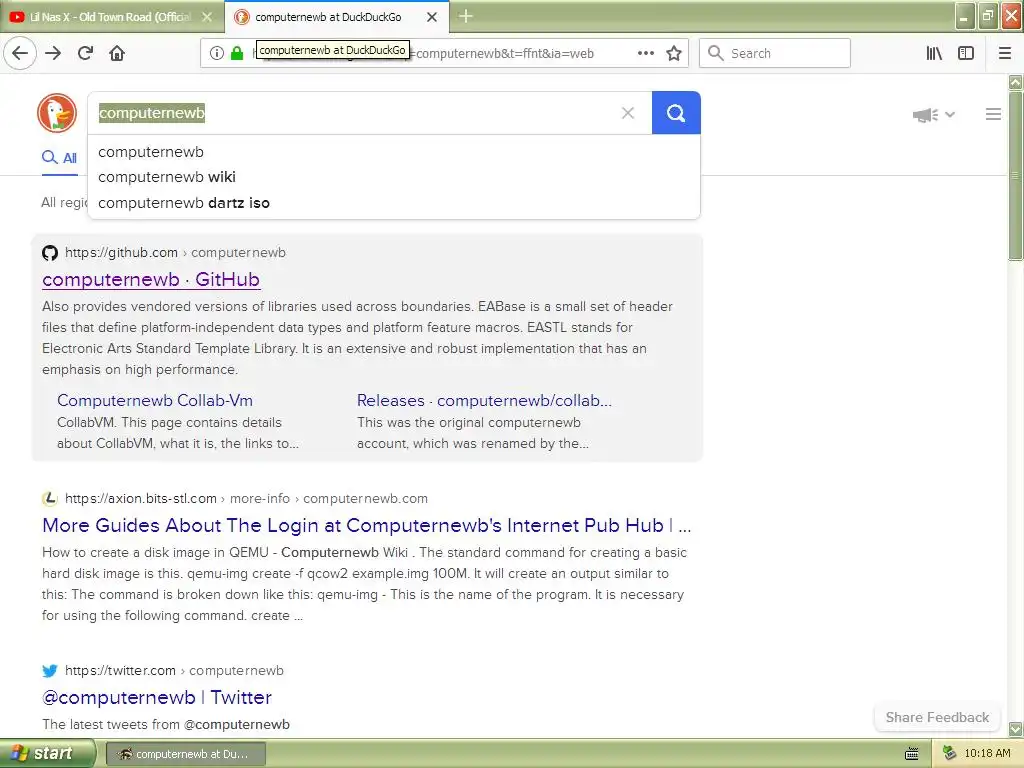Click the DuckDuckGo duck logo
The image size is (1024, 768).
pos(57,113)
